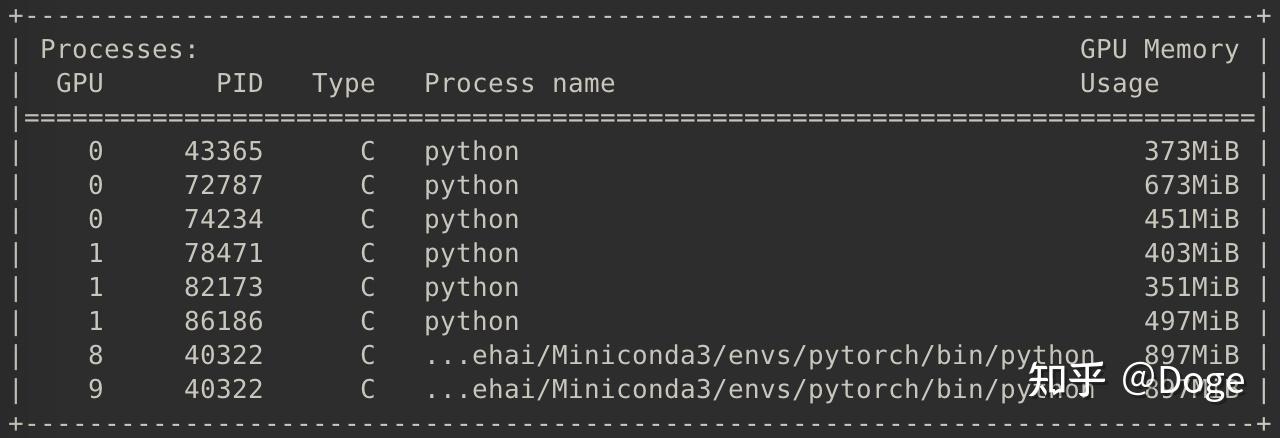
Task: Select the PID 74234 entry
Action: click(223, 219)
